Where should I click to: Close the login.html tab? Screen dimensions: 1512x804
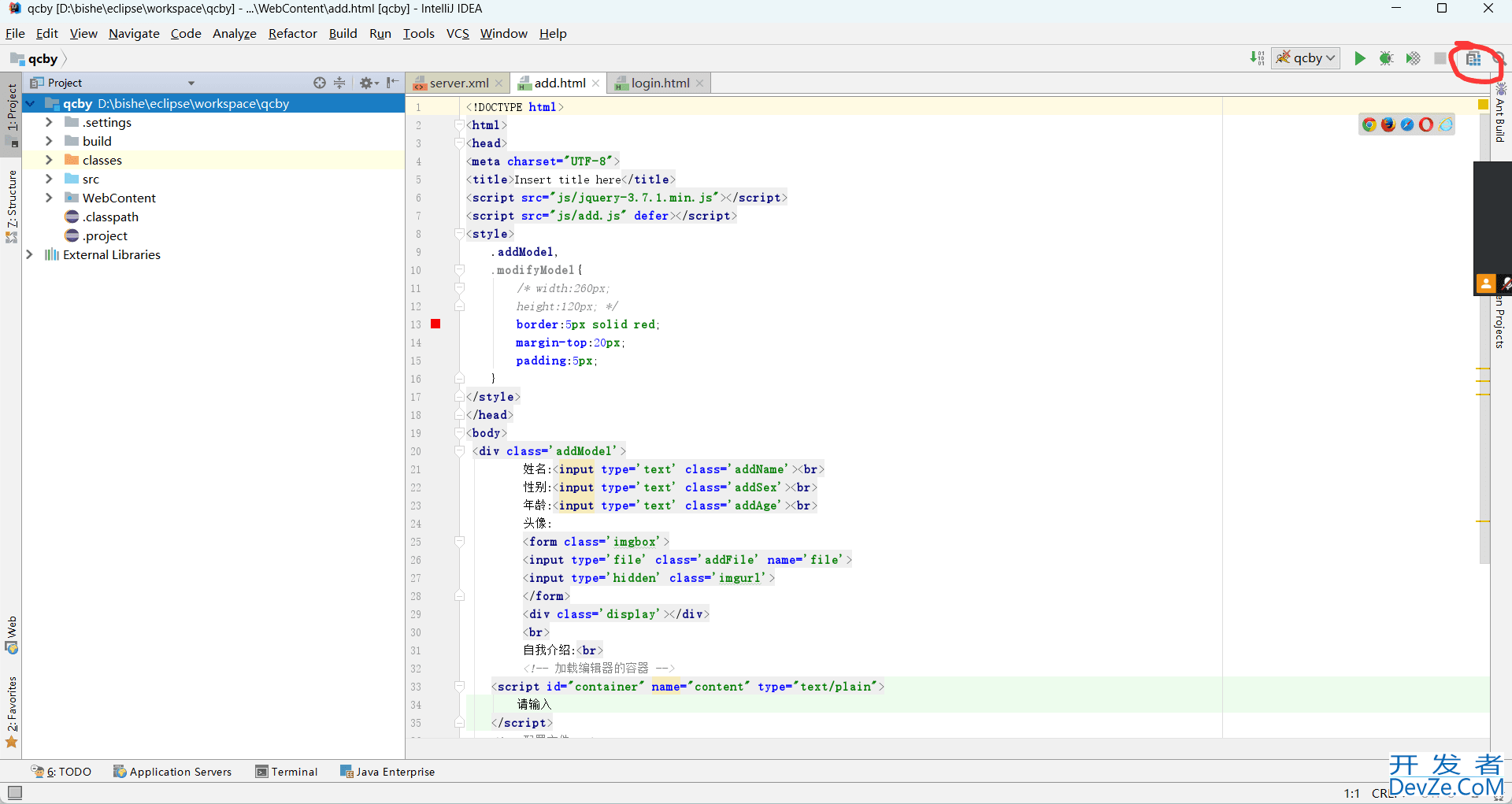click(699, 83)
